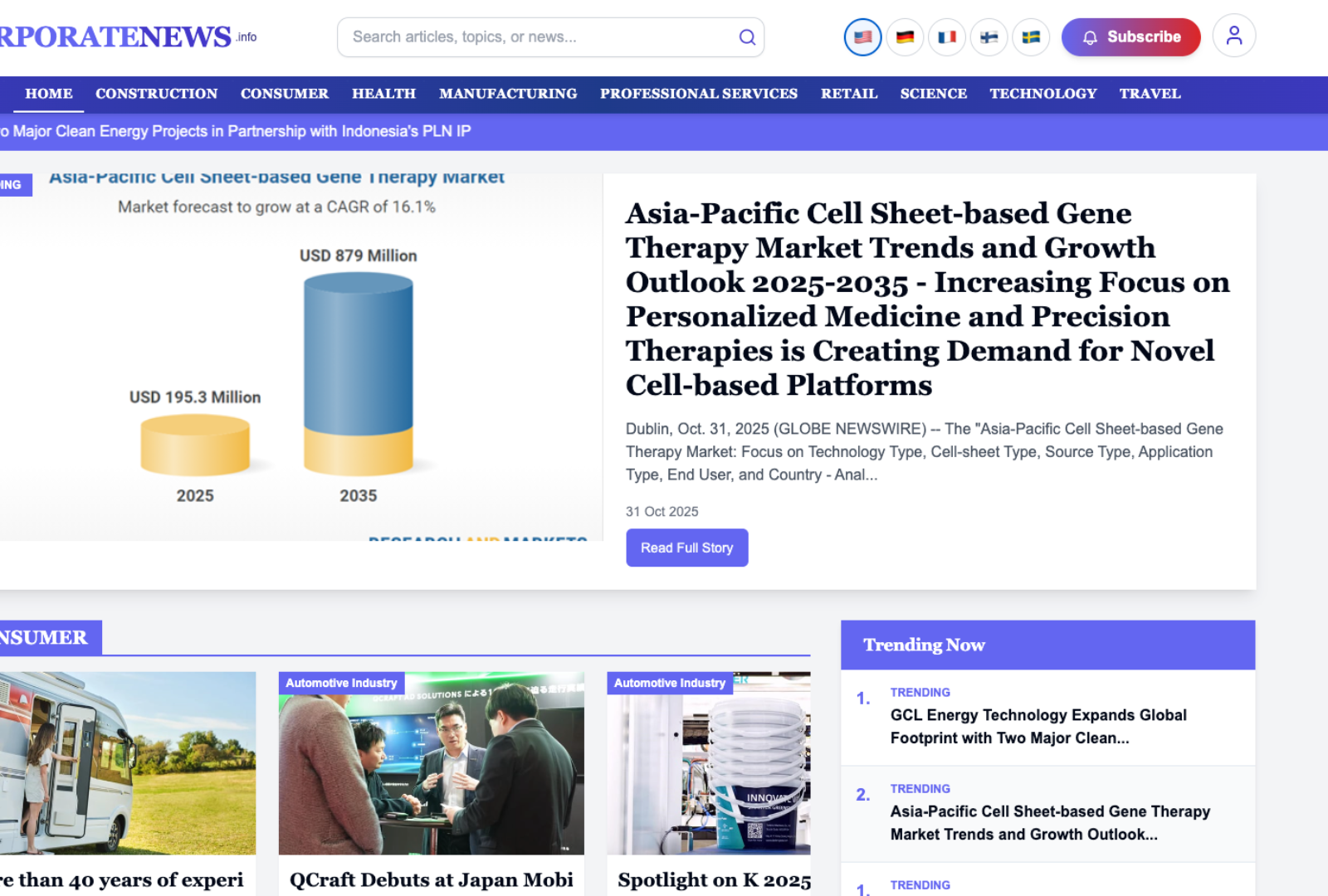Open the CONSTRUCTION nav section
Viewport: 1328px width, 896px height.
(156, 94)
